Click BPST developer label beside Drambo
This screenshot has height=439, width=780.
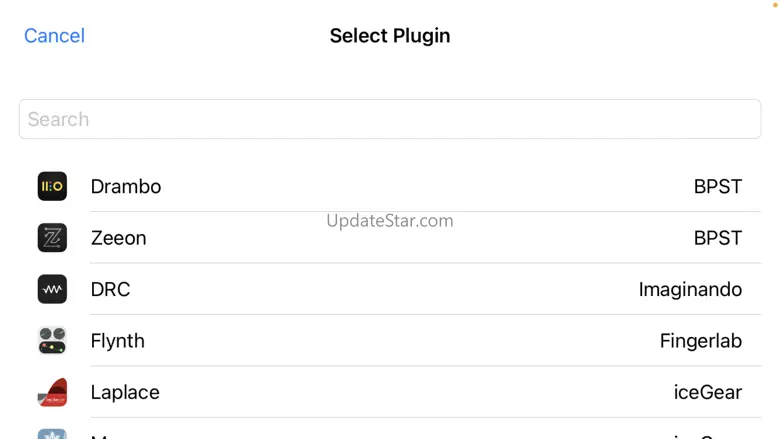coord(717,187)
